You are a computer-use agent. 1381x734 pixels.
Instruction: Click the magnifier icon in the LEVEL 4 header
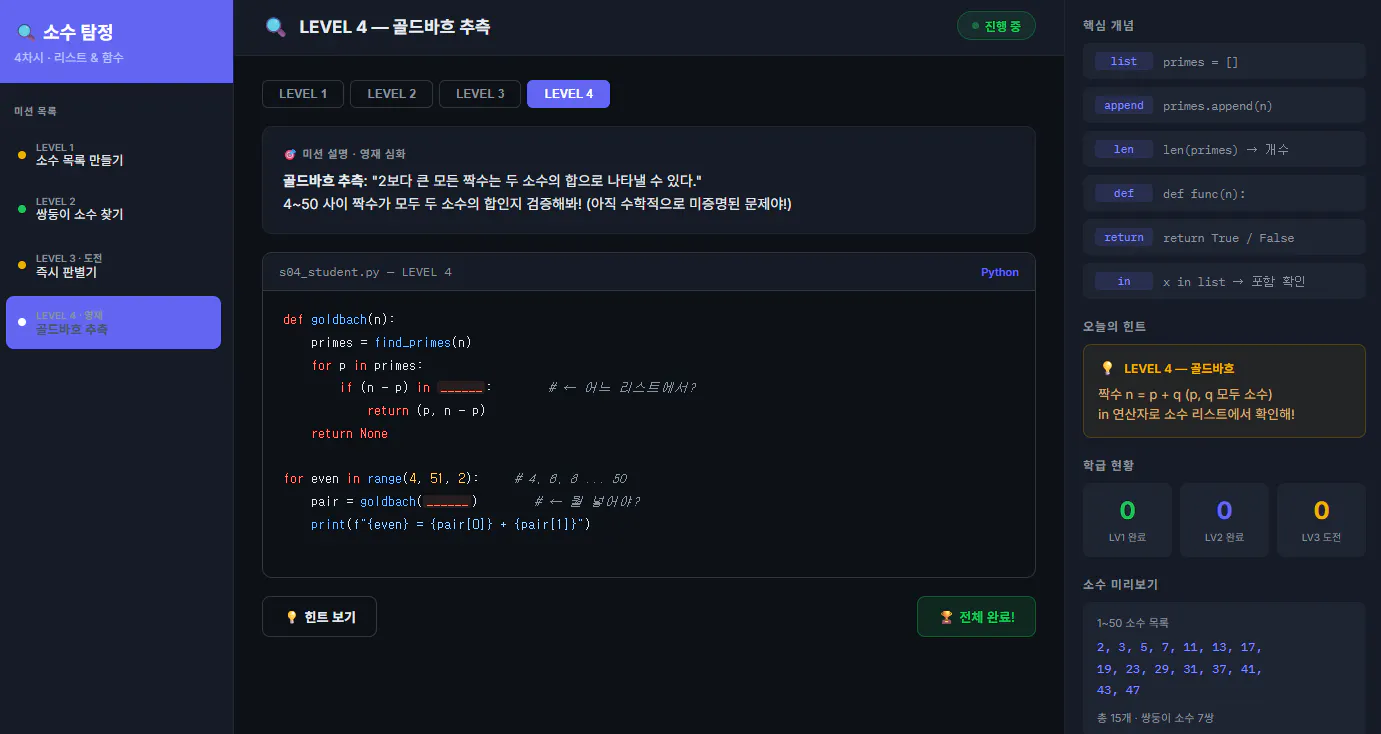click(276, 27)
